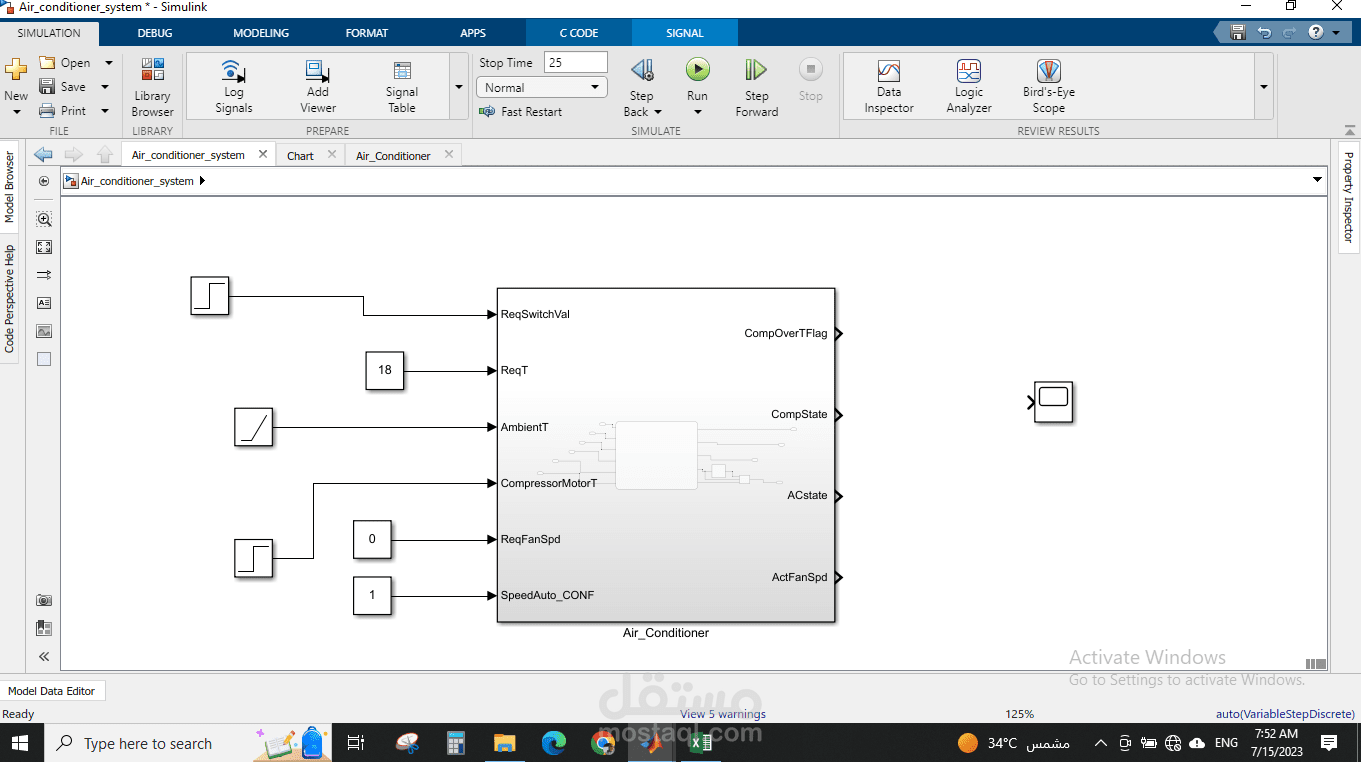Click the Fit to View icon
Screen dimensions: 1361x762
pos(44,247)
